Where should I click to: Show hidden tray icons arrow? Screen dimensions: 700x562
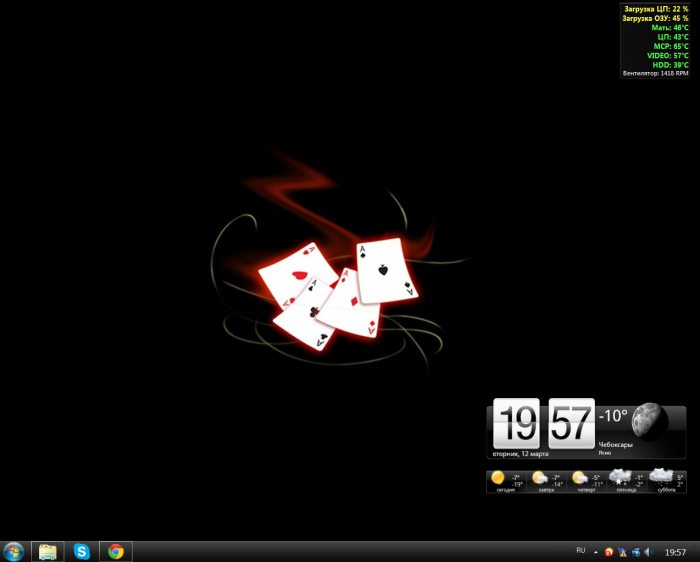tap(596, 552)
